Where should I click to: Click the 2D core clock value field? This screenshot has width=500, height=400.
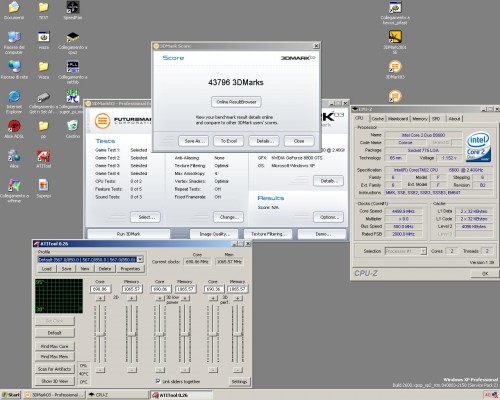click(100, 289)
